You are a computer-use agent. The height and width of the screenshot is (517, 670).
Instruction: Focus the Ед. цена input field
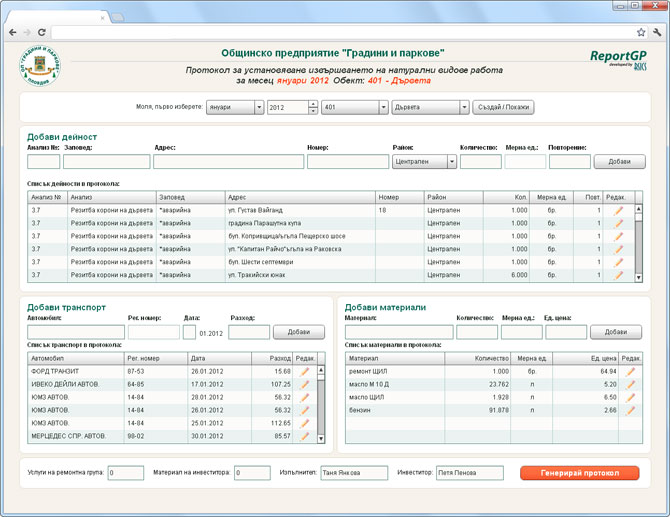pyautogui.click(x=566, y=332)
